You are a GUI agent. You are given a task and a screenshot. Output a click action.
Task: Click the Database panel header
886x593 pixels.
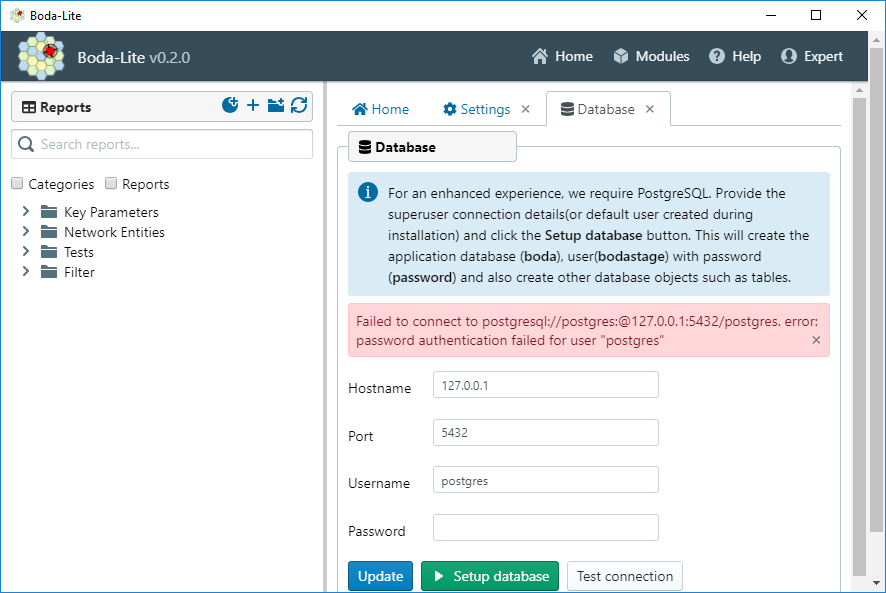tap(432, 147)
